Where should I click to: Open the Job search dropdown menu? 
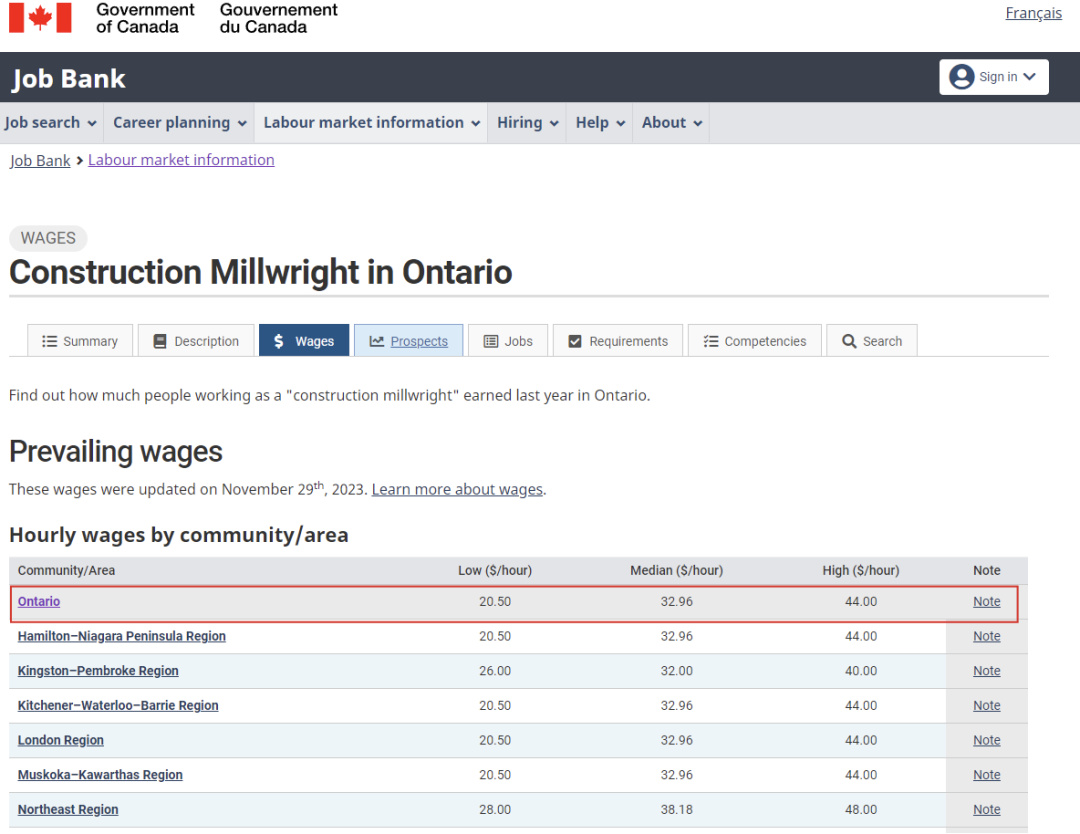coord(51,123)
